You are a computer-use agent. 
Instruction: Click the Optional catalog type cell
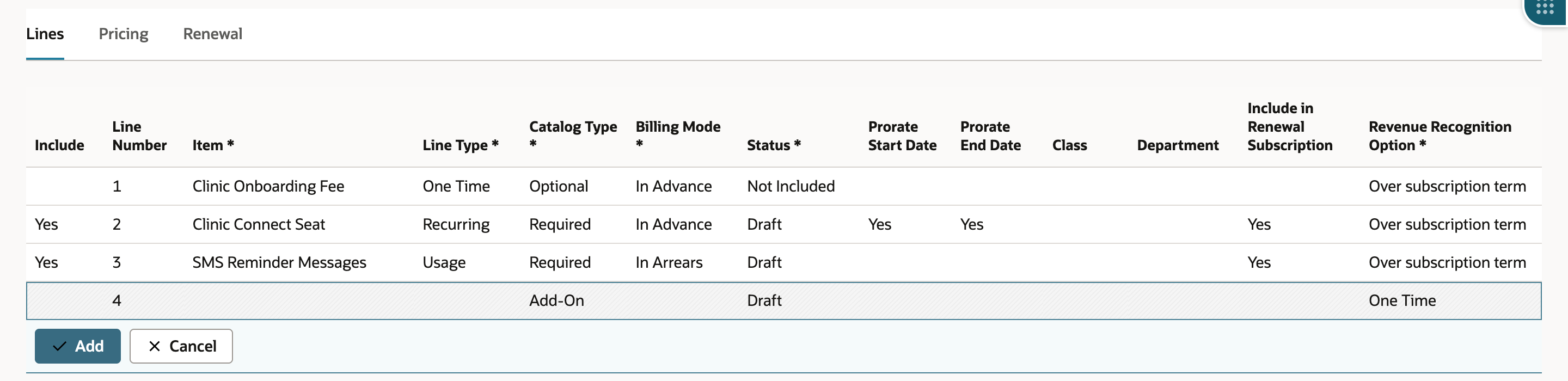[x=558, y=186]
